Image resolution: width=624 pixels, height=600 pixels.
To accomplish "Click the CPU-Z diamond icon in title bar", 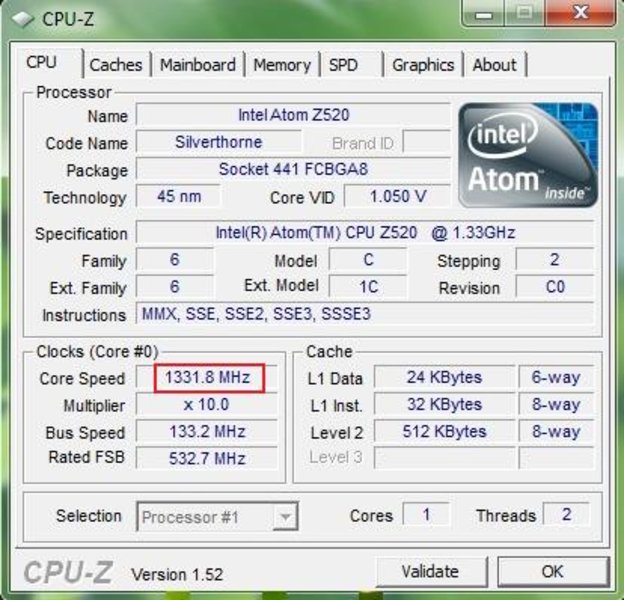I will point(23,19).
